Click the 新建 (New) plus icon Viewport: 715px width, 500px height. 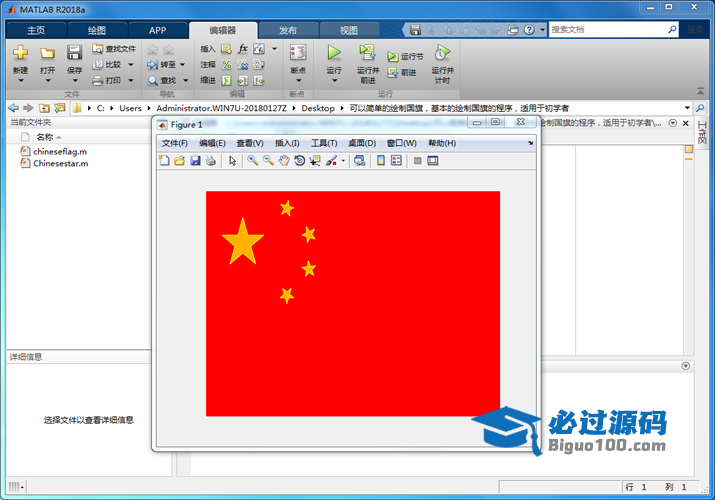20,53
